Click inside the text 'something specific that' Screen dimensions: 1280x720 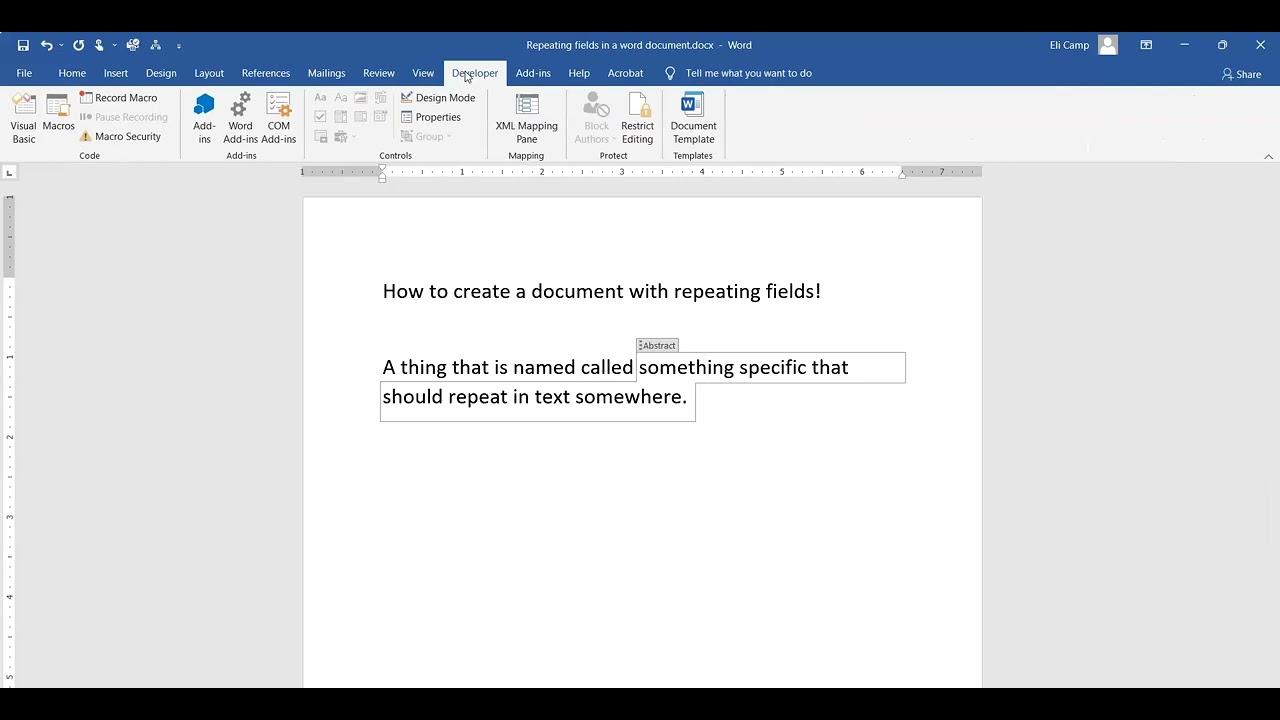743,367
